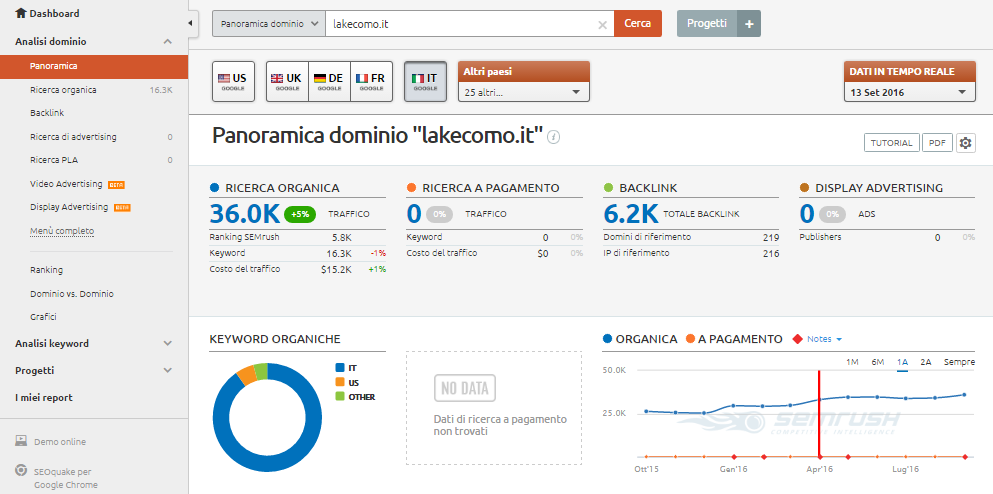Click the blue Ricerca Organica dot
The height and width of the screenshot is (494, 993).
click(214, 188)
